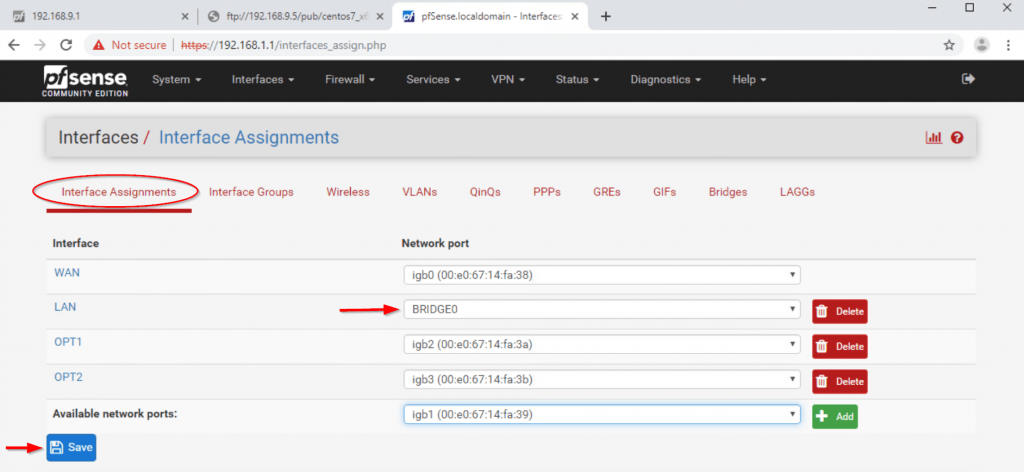This screenshot has height=472, width=1024.
Task: Bookmark this page with star icon
Action: pos(949,45)
